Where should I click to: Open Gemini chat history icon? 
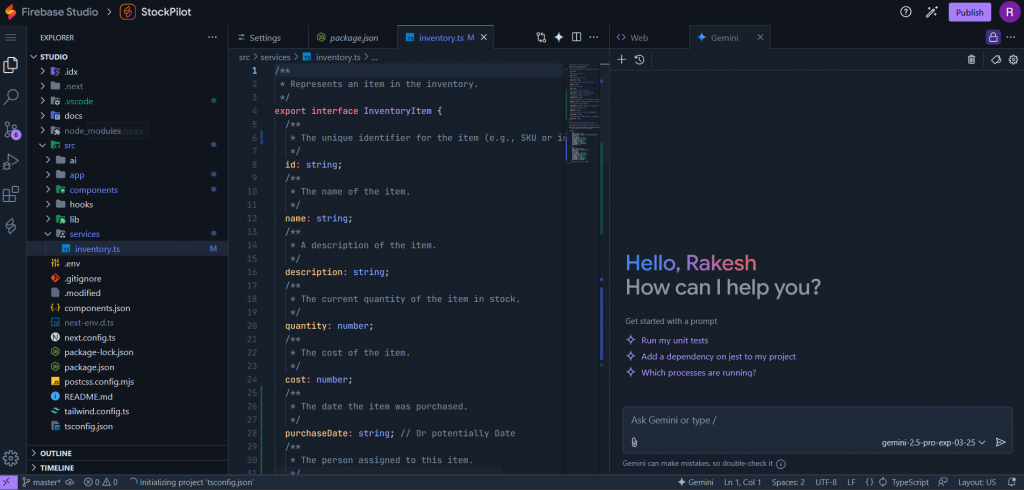[639, 59]
